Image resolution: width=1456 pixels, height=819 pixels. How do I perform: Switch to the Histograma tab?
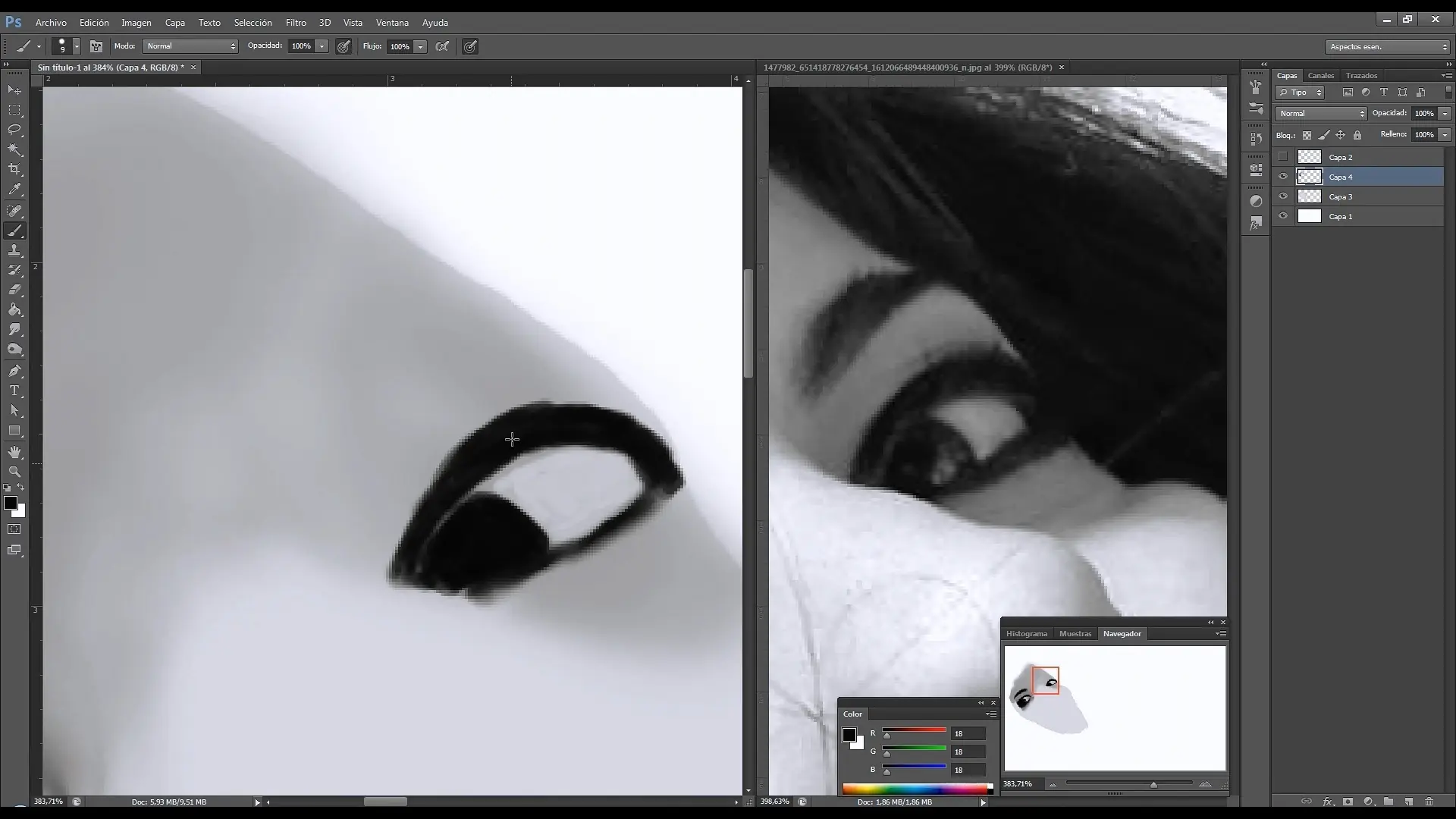(1027, 633)
